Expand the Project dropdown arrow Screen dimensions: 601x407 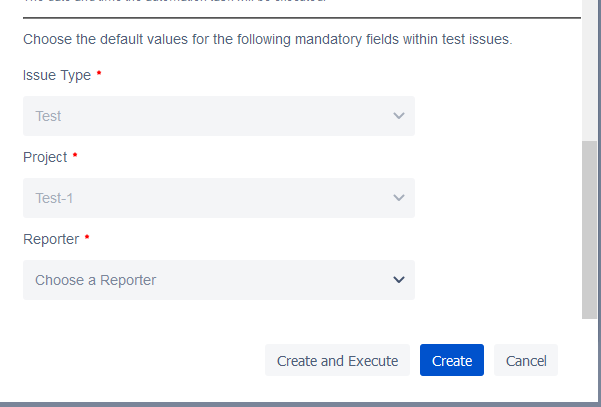coord(399,198)
